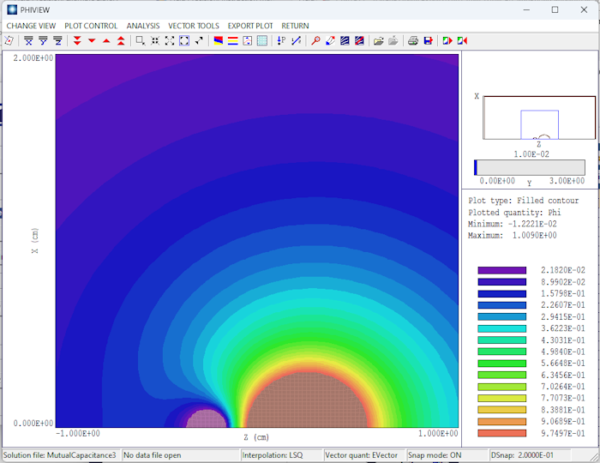The image size is (600, 463).
Task: Click the blue striped field lines icon
Action: click(344, 41)
